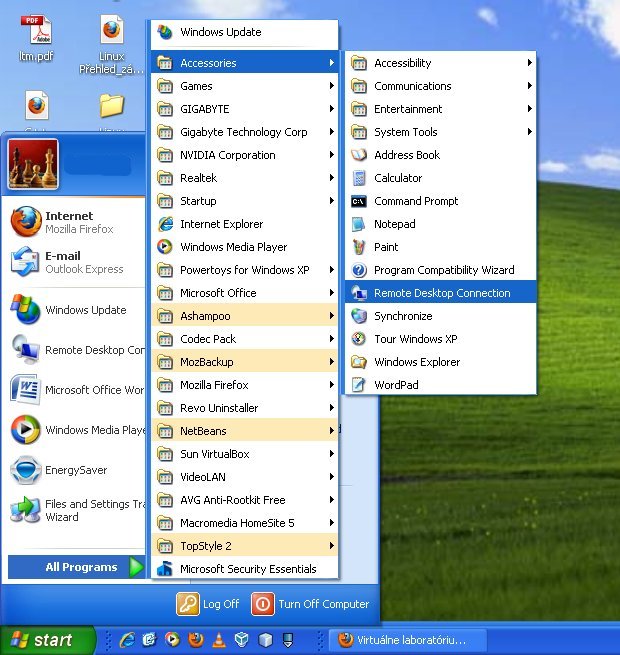The height and width of the screenshot is (655, 620).
Task: Click Firefox quick launch icon
Action: (x=196, y=640)
